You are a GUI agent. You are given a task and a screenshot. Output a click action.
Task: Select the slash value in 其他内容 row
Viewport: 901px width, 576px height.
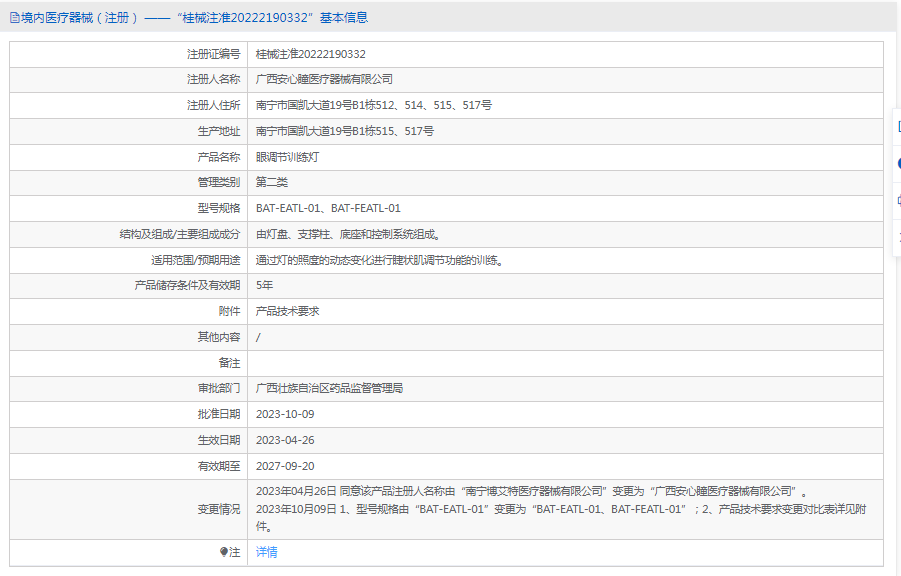[x=258, y=337]
